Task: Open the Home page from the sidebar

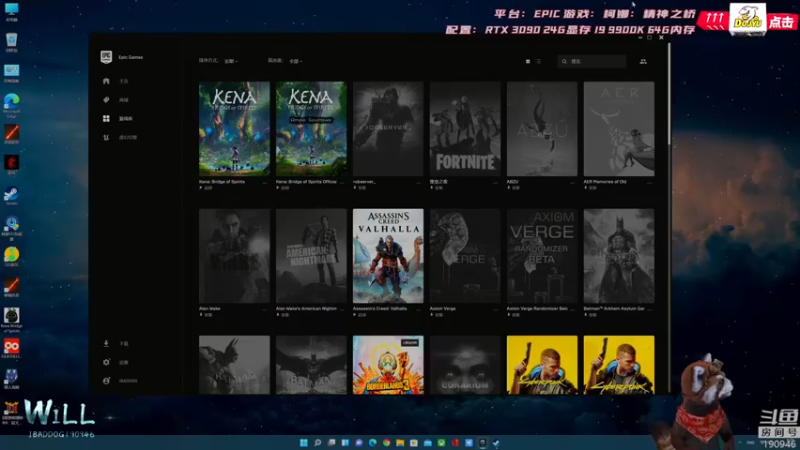Action: click(106, 81)
